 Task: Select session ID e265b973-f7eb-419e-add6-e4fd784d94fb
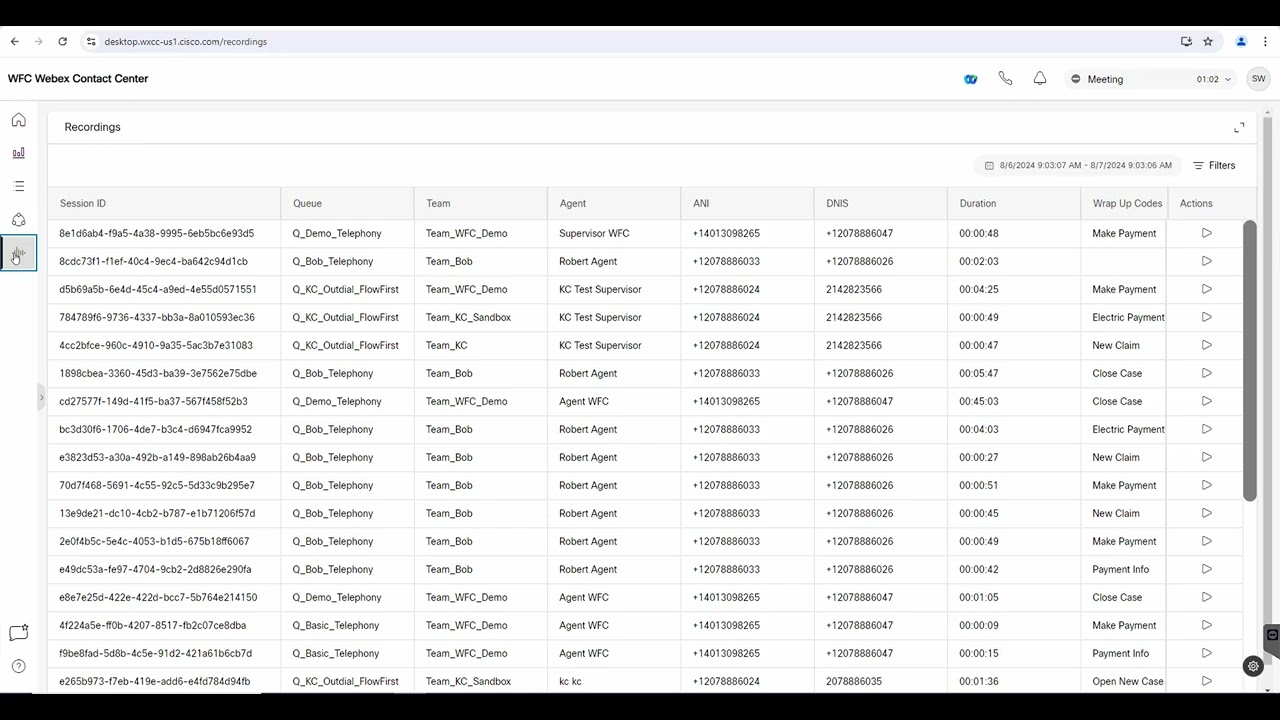click(x=155, y=681)
